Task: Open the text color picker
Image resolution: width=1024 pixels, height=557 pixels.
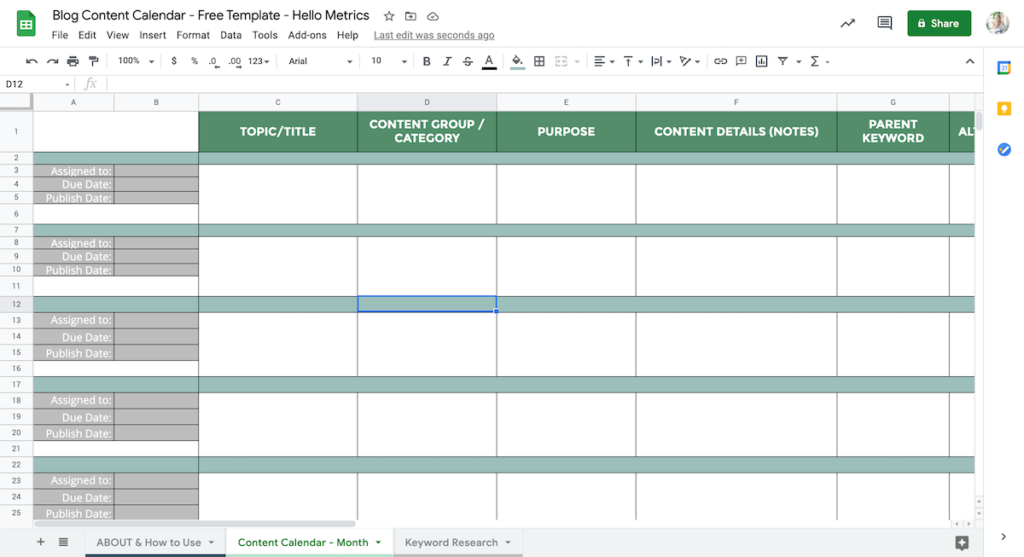Action: pyautogui.click(x=488, y=61)
